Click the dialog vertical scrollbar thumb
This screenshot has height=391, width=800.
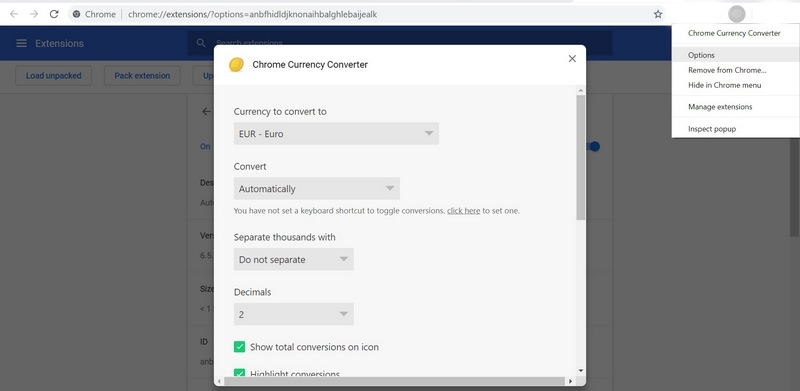tap(581, 157)
